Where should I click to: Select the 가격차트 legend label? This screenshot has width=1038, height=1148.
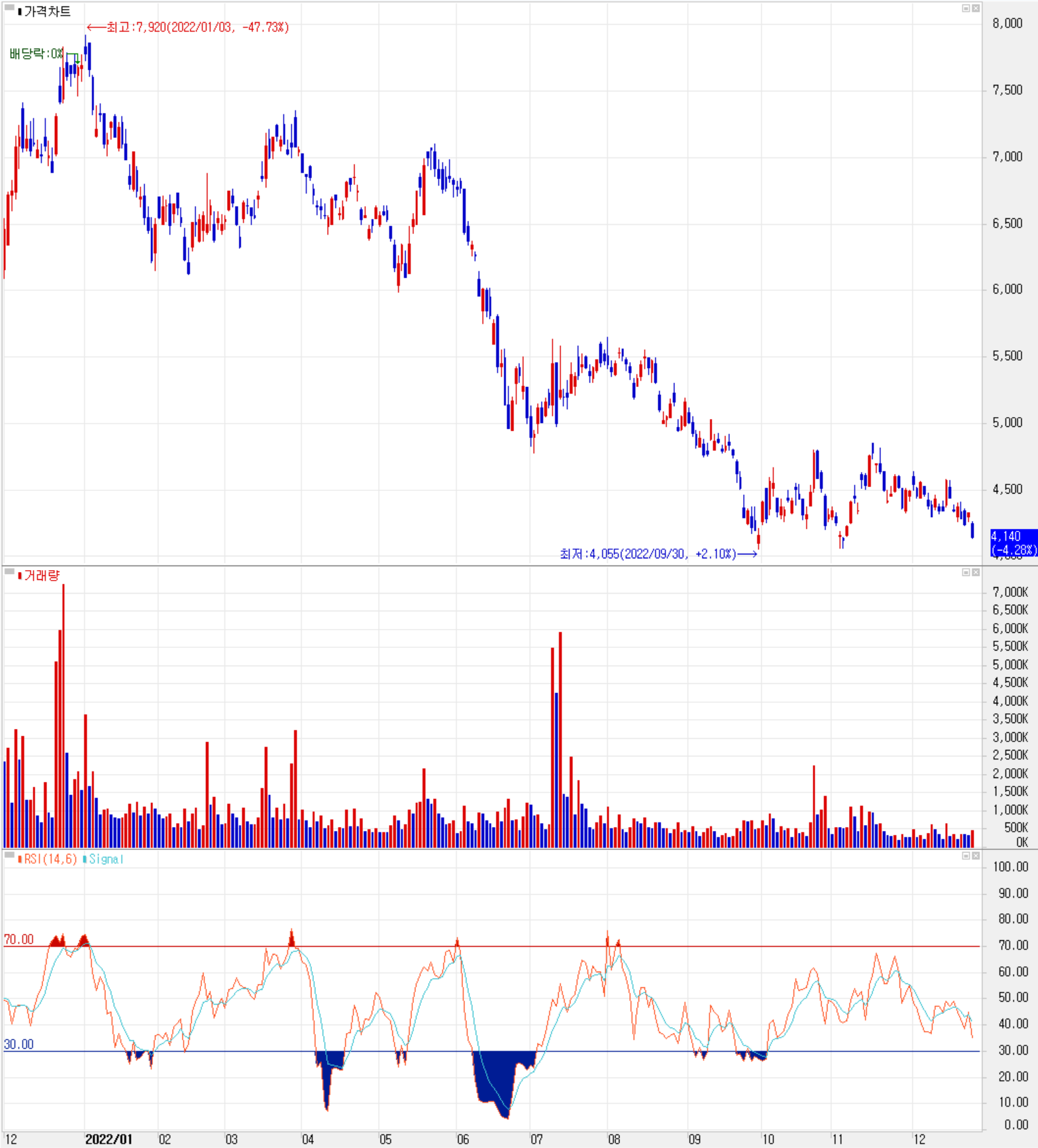(47, 11)
